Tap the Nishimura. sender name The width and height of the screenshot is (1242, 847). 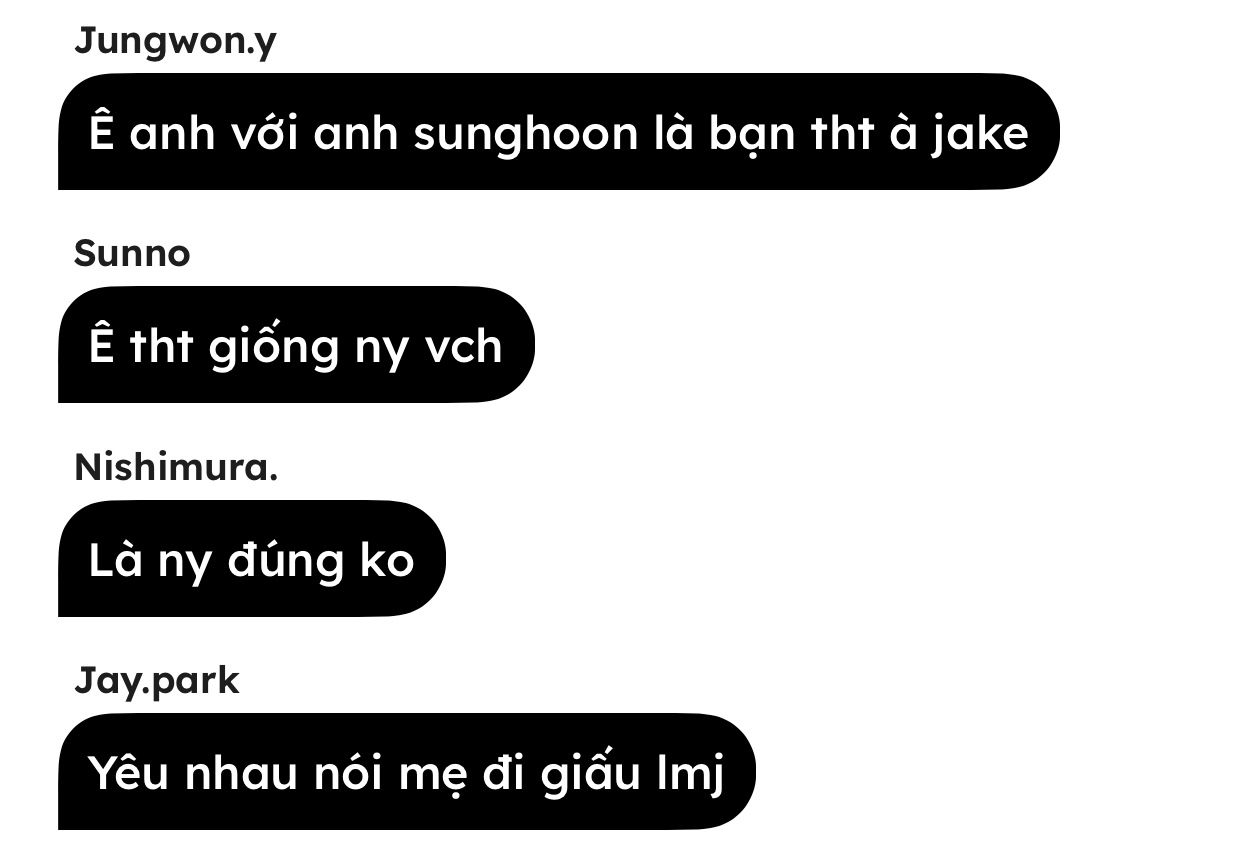pos(176,467)
